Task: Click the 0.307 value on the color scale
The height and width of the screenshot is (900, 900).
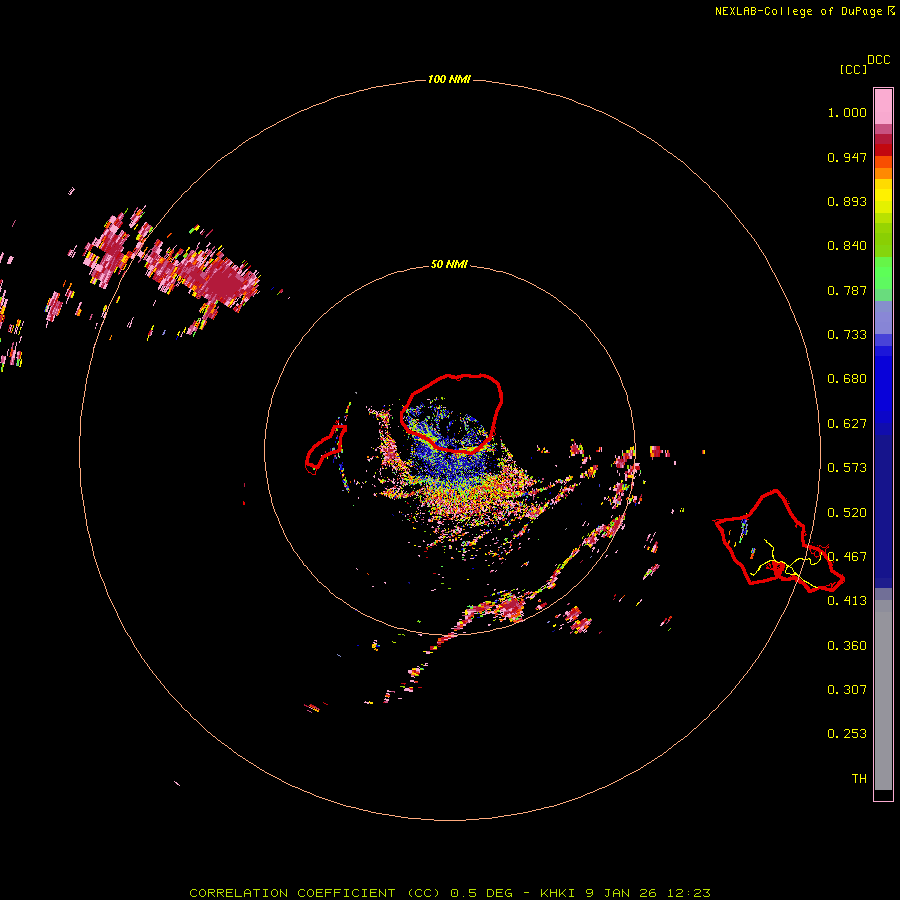Action: coord(847,690)
